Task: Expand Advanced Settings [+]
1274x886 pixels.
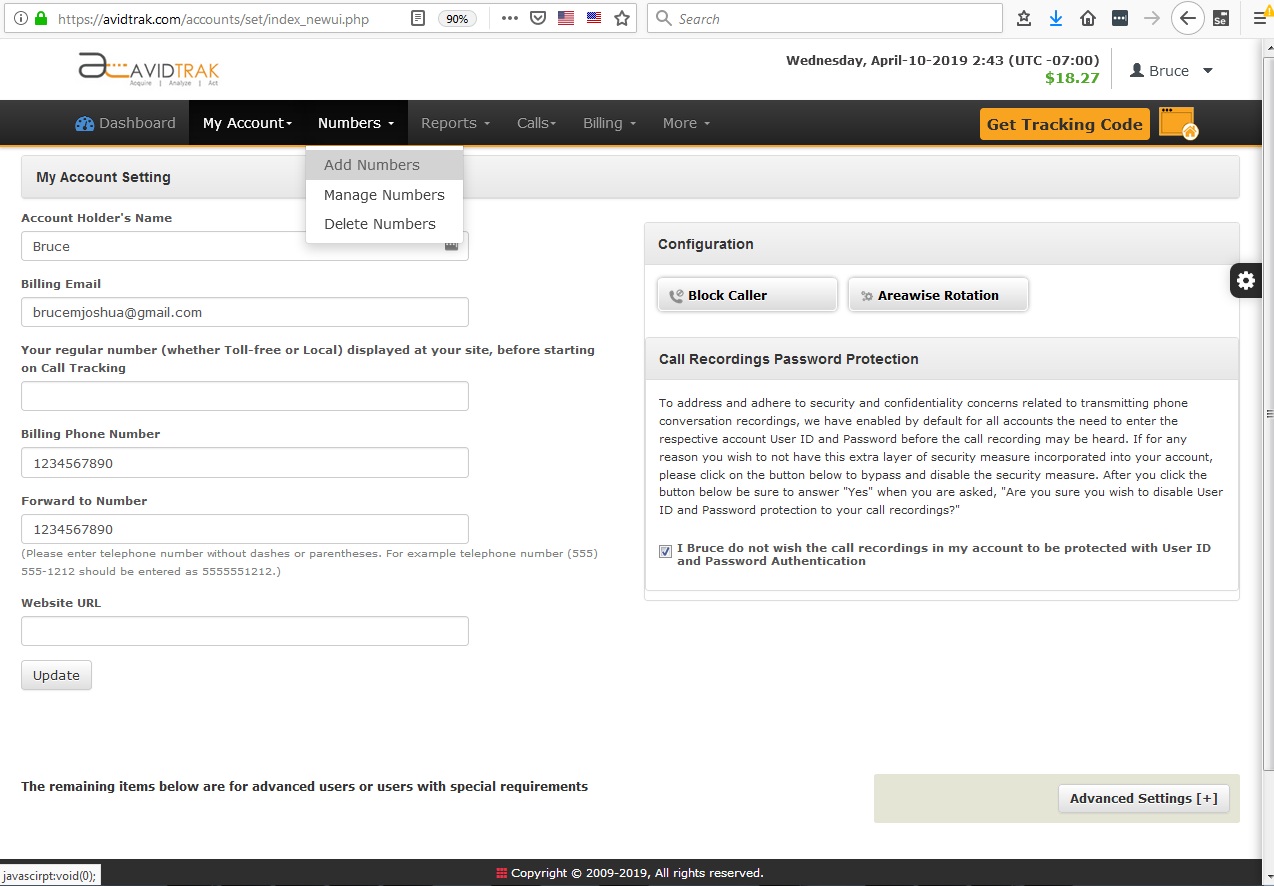Action: [1144, 798]
